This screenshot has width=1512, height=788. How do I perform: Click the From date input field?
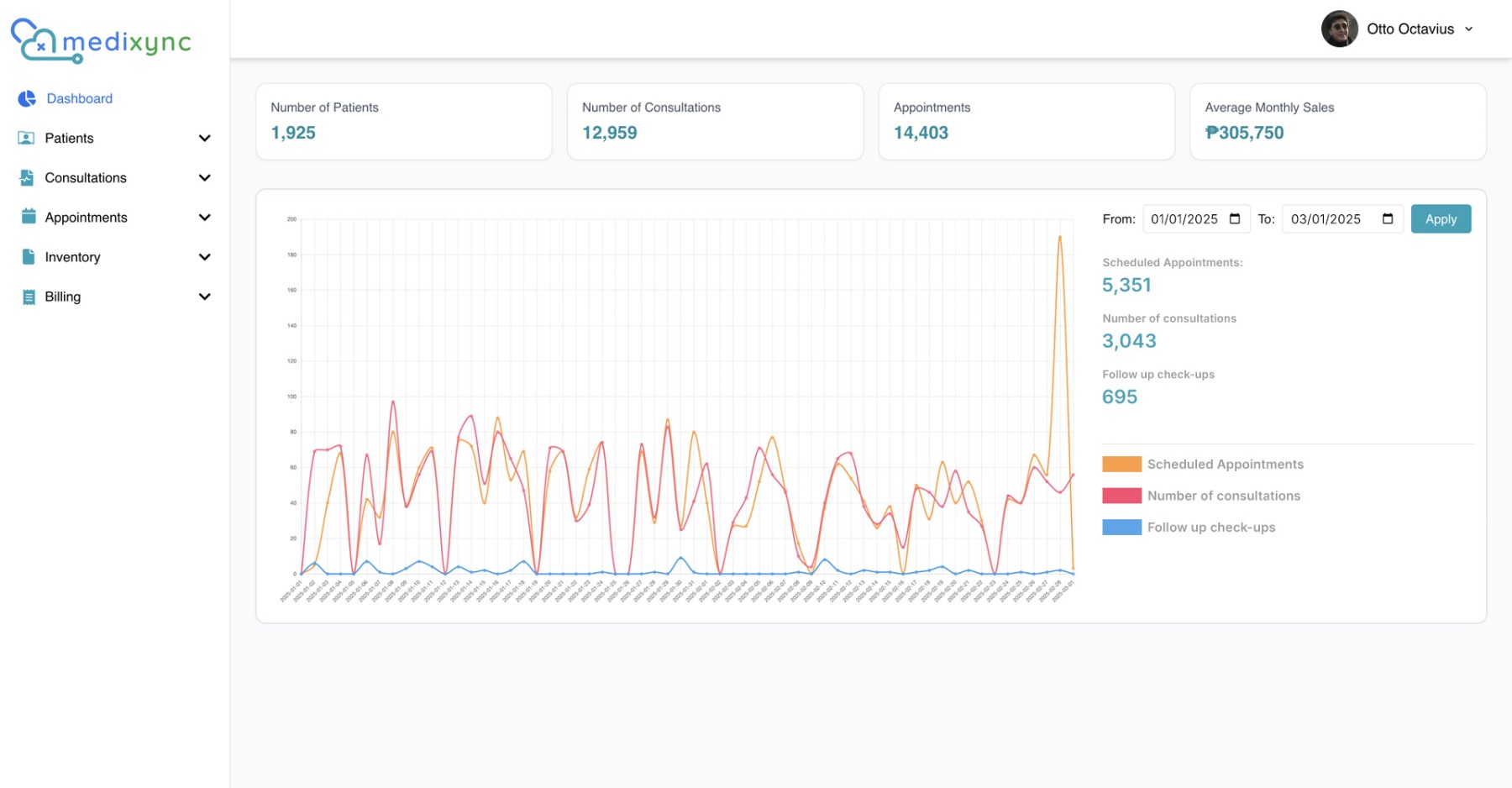(1184, 219)
